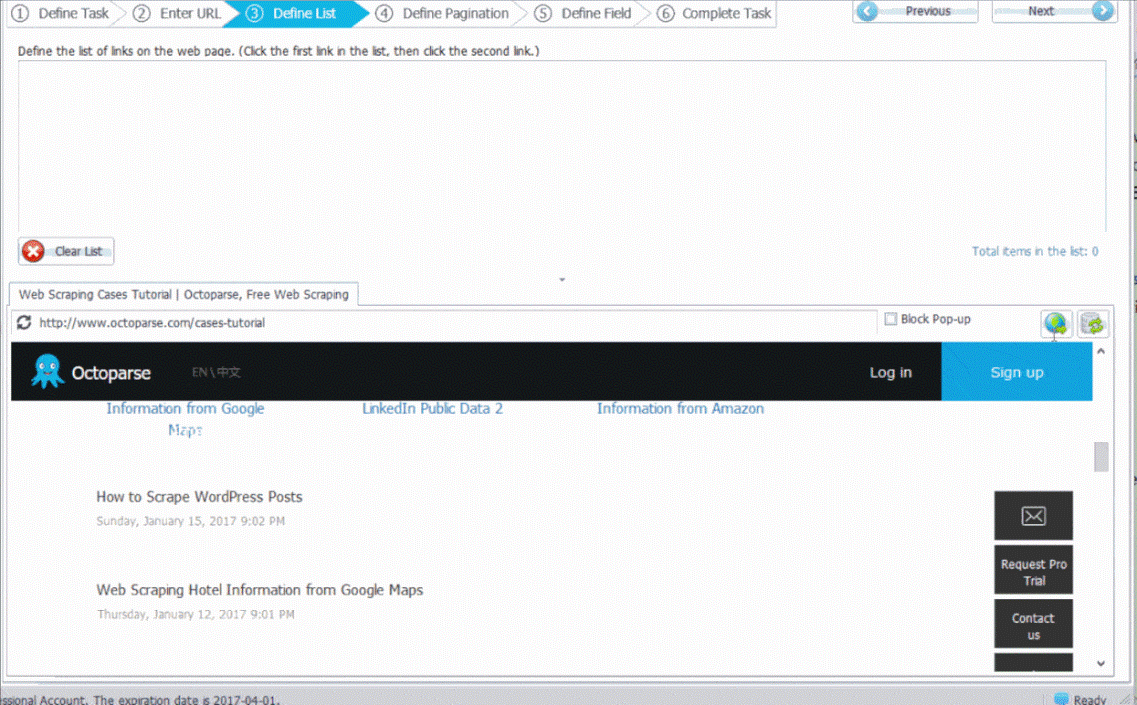The width and height of the screenshot is (1137, 705).
Task: Click the Contact us button
Action: click(1033, 626)
